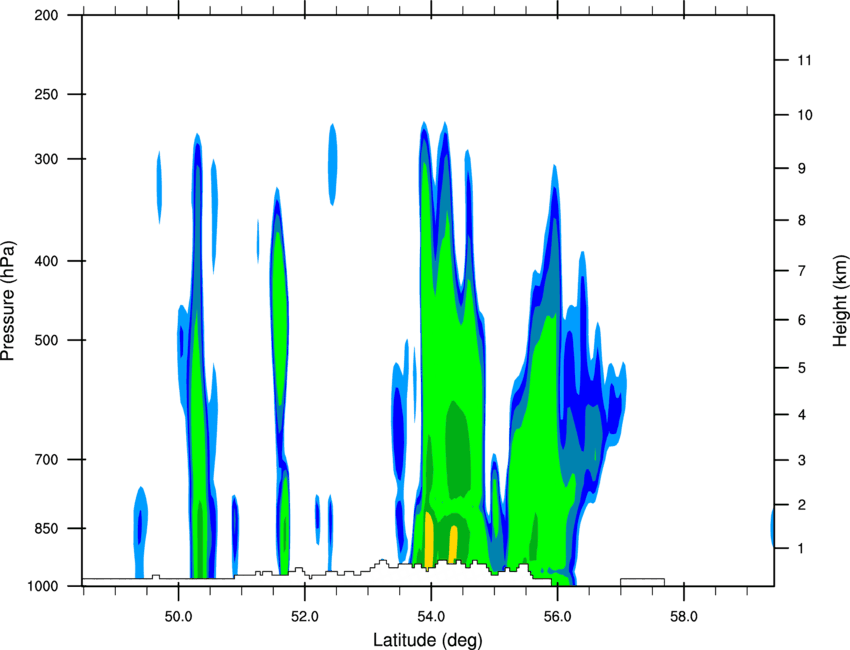Click height tick label 9
This screenshot has width=850, height=650.
(x=801, y=169)
